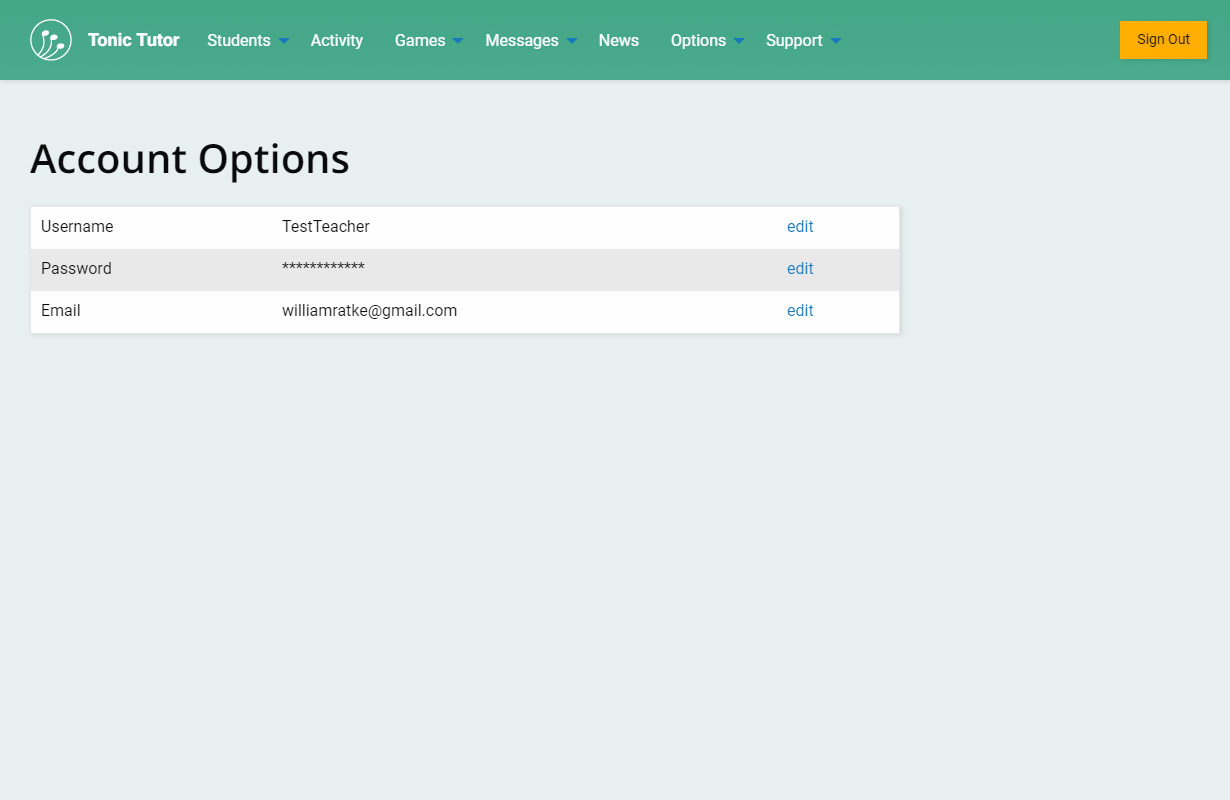
Task: Open the News page
Action: click(618, 40)
